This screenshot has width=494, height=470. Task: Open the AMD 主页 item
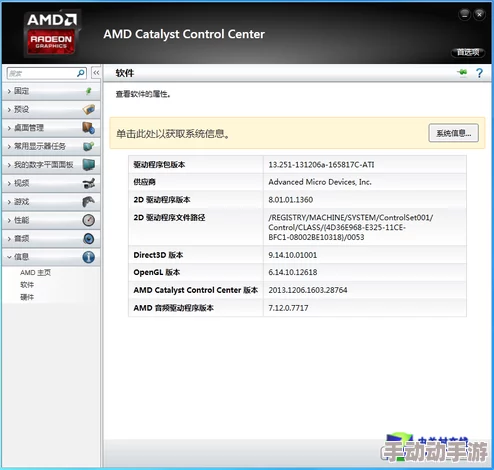[x=35, y=273]
